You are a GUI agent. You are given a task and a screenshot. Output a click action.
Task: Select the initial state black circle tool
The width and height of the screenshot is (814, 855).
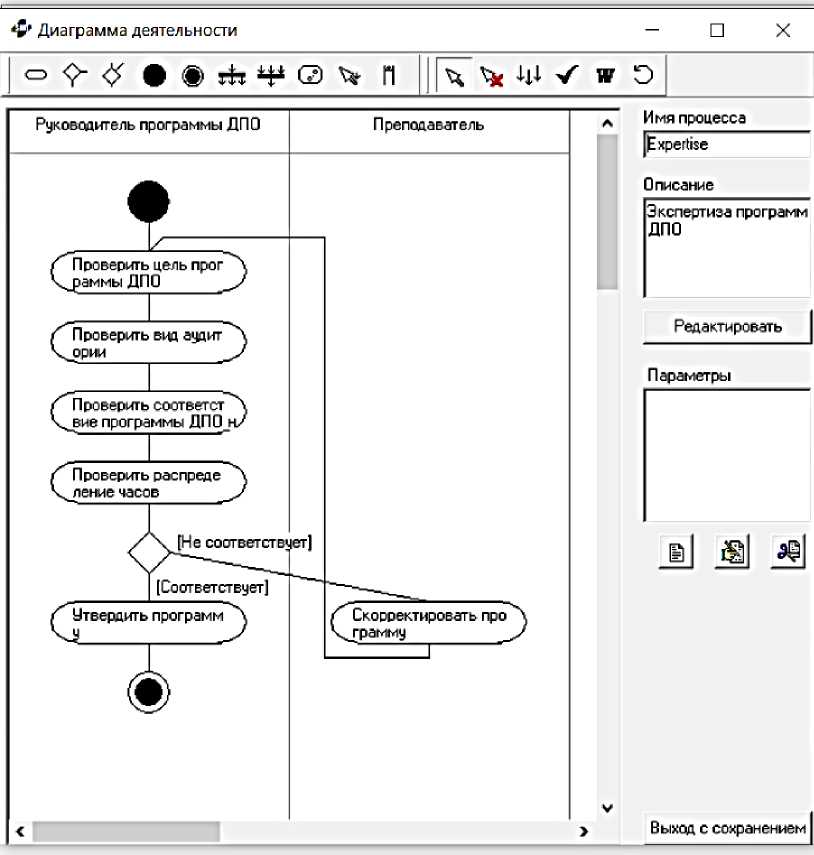click(x=154, y=75)
